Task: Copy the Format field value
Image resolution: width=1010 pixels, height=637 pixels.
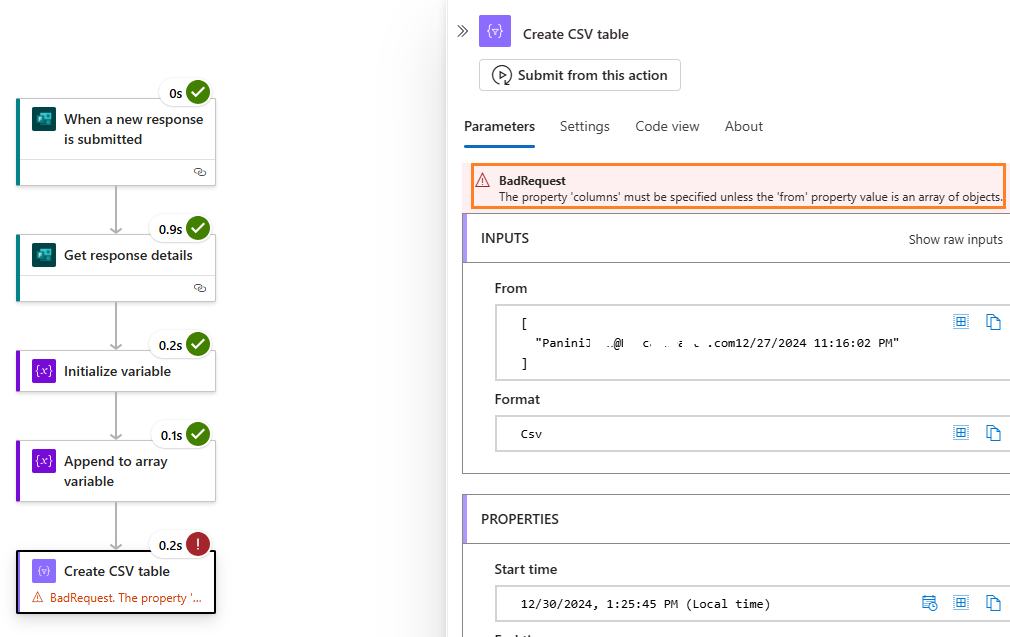Action: 993,433
